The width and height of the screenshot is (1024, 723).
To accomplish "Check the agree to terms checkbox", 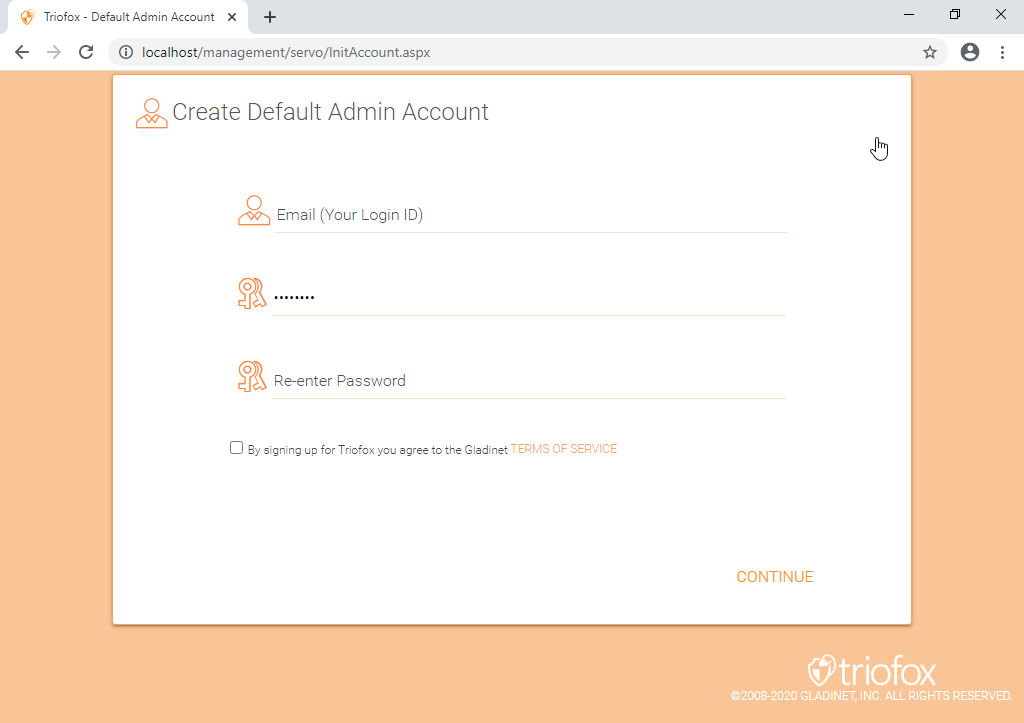I will [x=236, y=447].
